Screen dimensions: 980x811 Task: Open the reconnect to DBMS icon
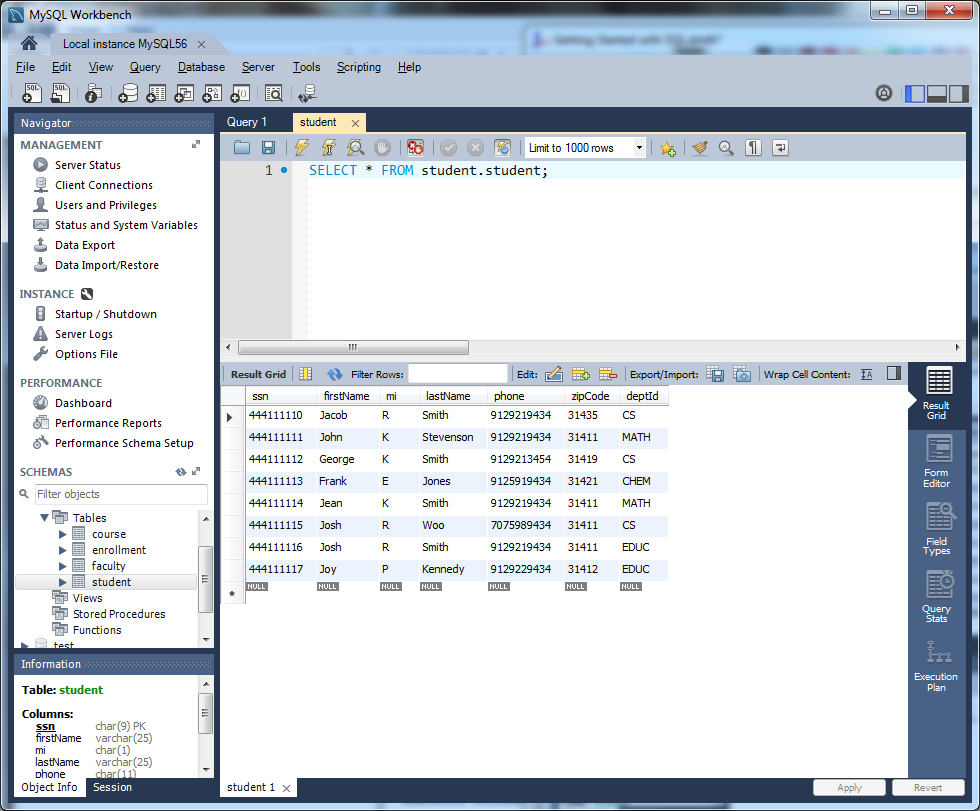pos(307,93)
